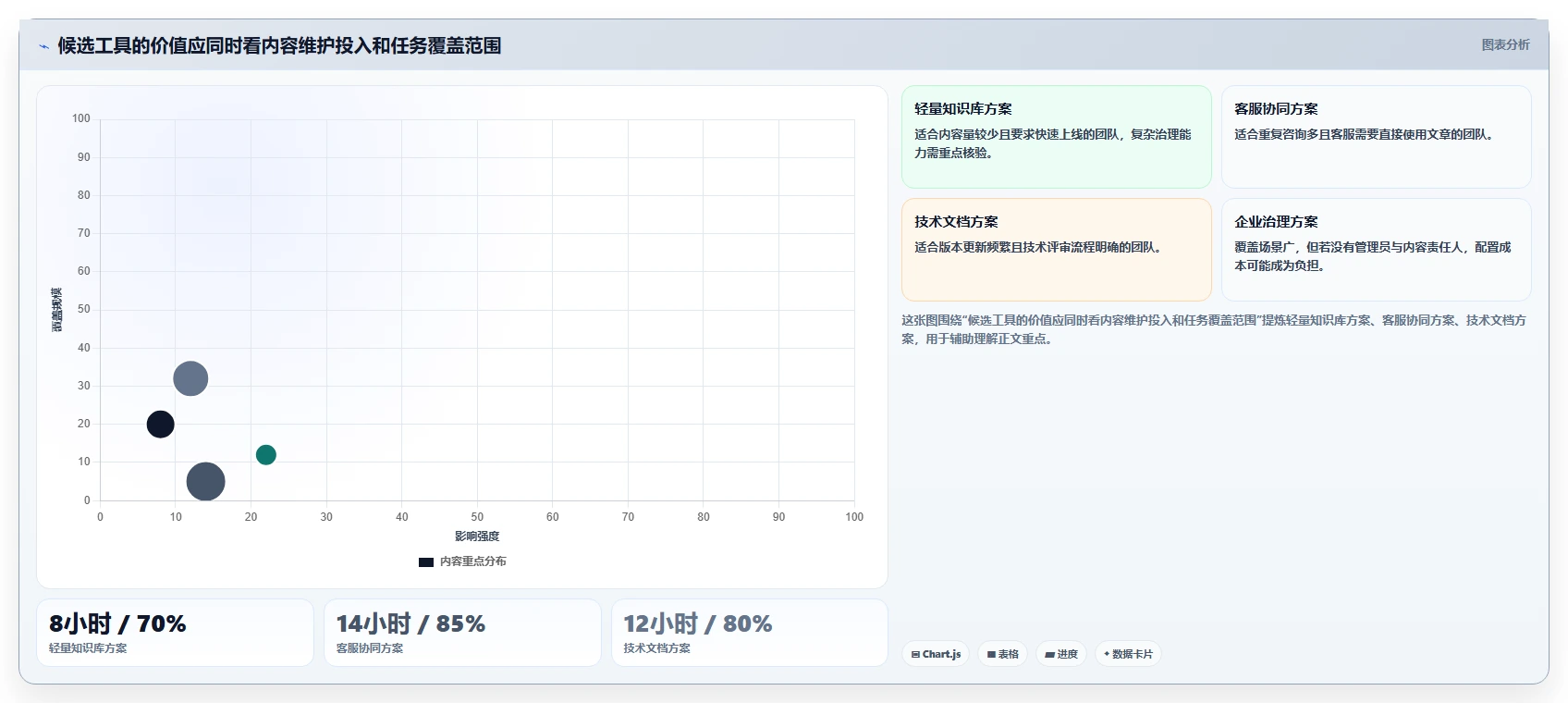Click the description 适合版本更新频繁且技术评审流程明确的团队

coord(1038,247)
